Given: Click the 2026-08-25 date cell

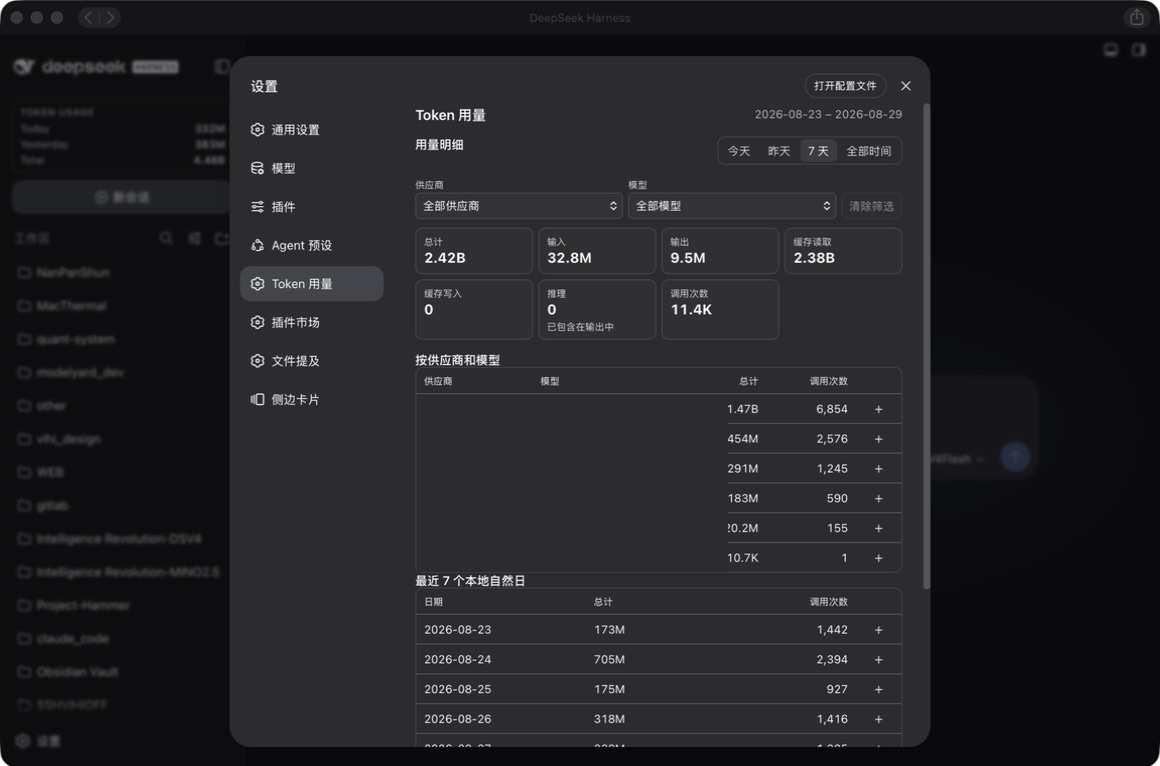Looking at the screenshot, I should [x=457, y=689].
